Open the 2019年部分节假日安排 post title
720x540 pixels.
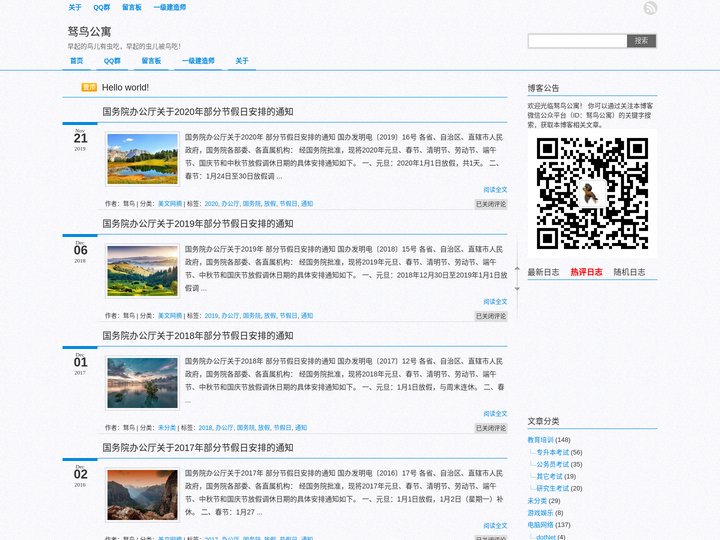tap(198, 224)
